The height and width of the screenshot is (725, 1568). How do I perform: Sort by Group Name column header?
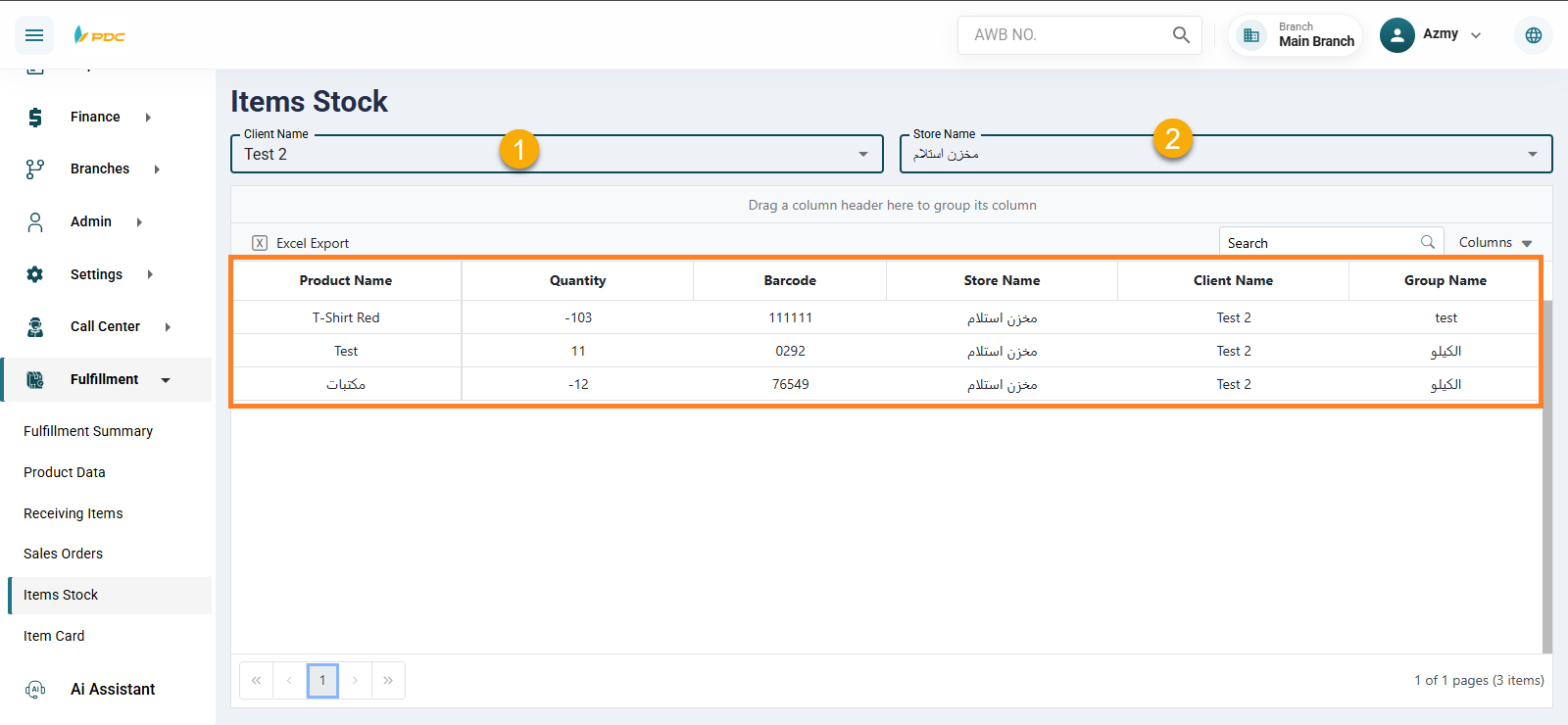[x=1445, y=280]
